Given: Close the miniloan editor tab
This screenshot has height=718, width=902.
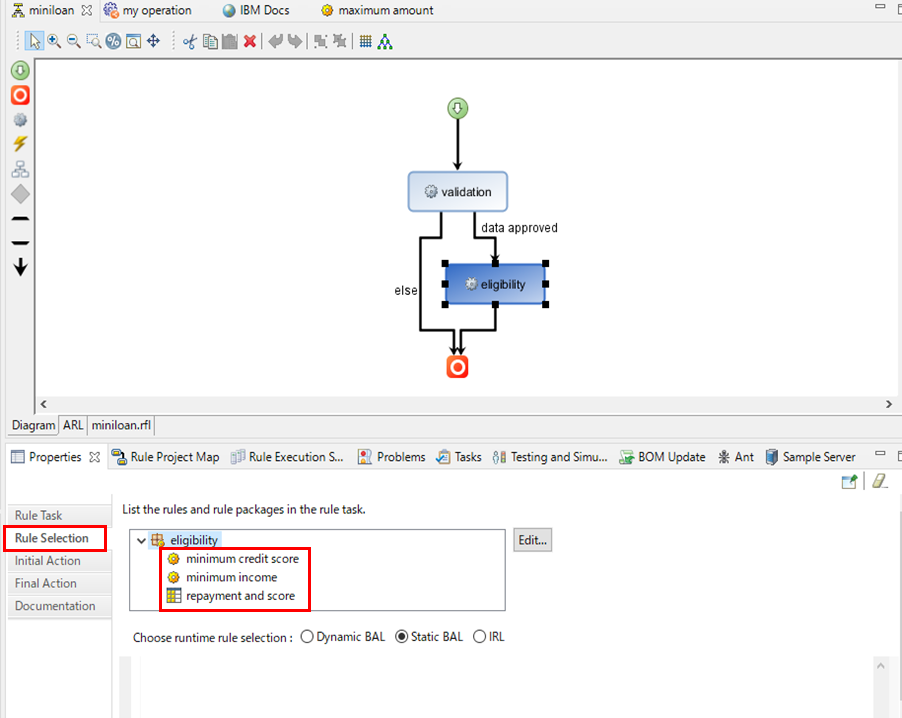Looking at the screenshot, I should (x=86, y=10).
